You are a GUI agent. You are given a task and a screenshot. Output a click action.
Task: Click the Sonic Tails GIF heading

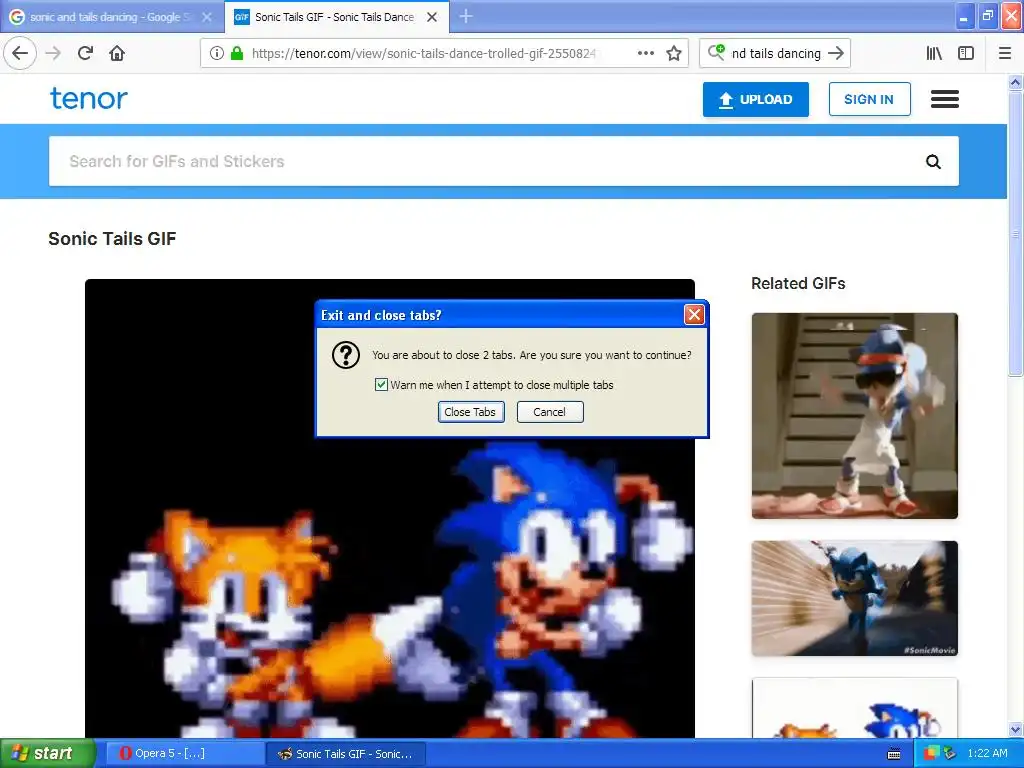(x=112, y=238)
